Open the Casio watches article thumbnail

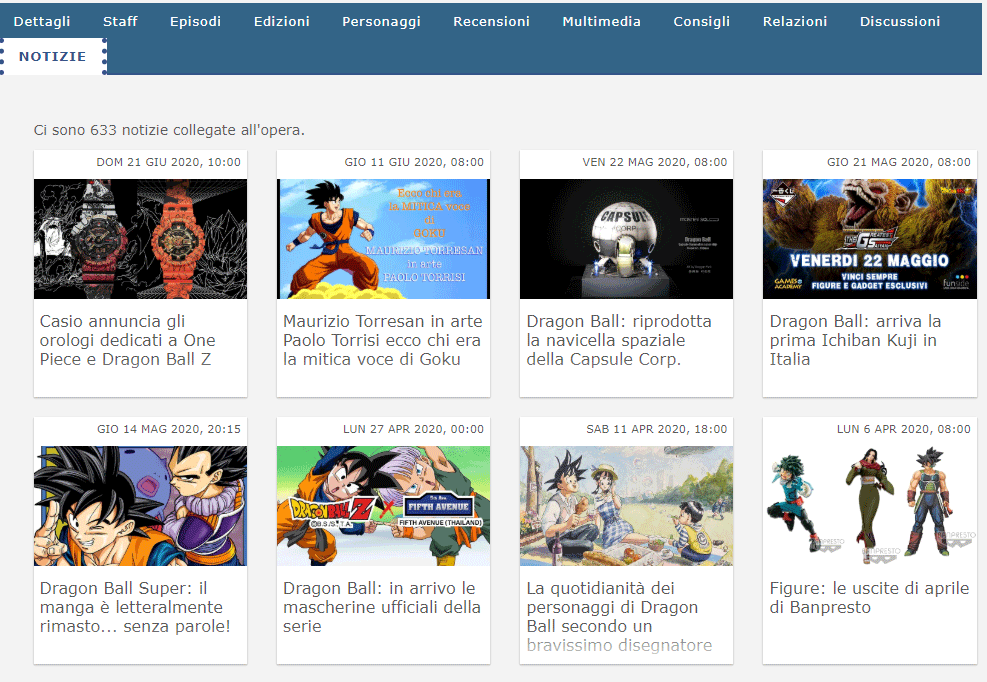(140, 239)
